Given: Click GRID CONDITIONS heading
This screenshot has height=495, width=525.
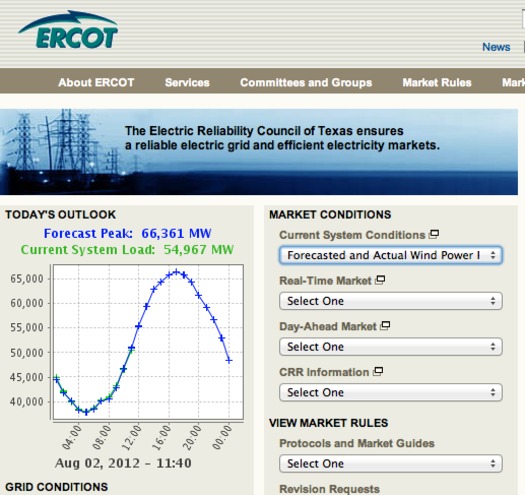Looking at the screenshot, I should (x=57, y=487).
